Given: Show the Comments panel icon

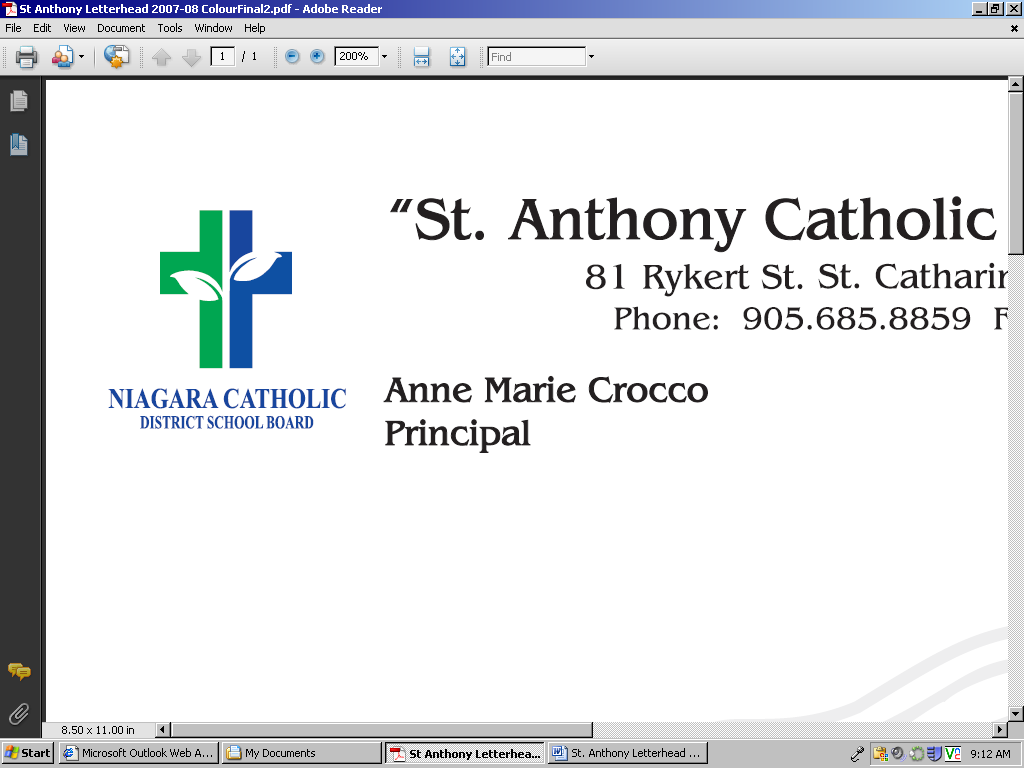Looking at the screenshot, I should point(18,672).
